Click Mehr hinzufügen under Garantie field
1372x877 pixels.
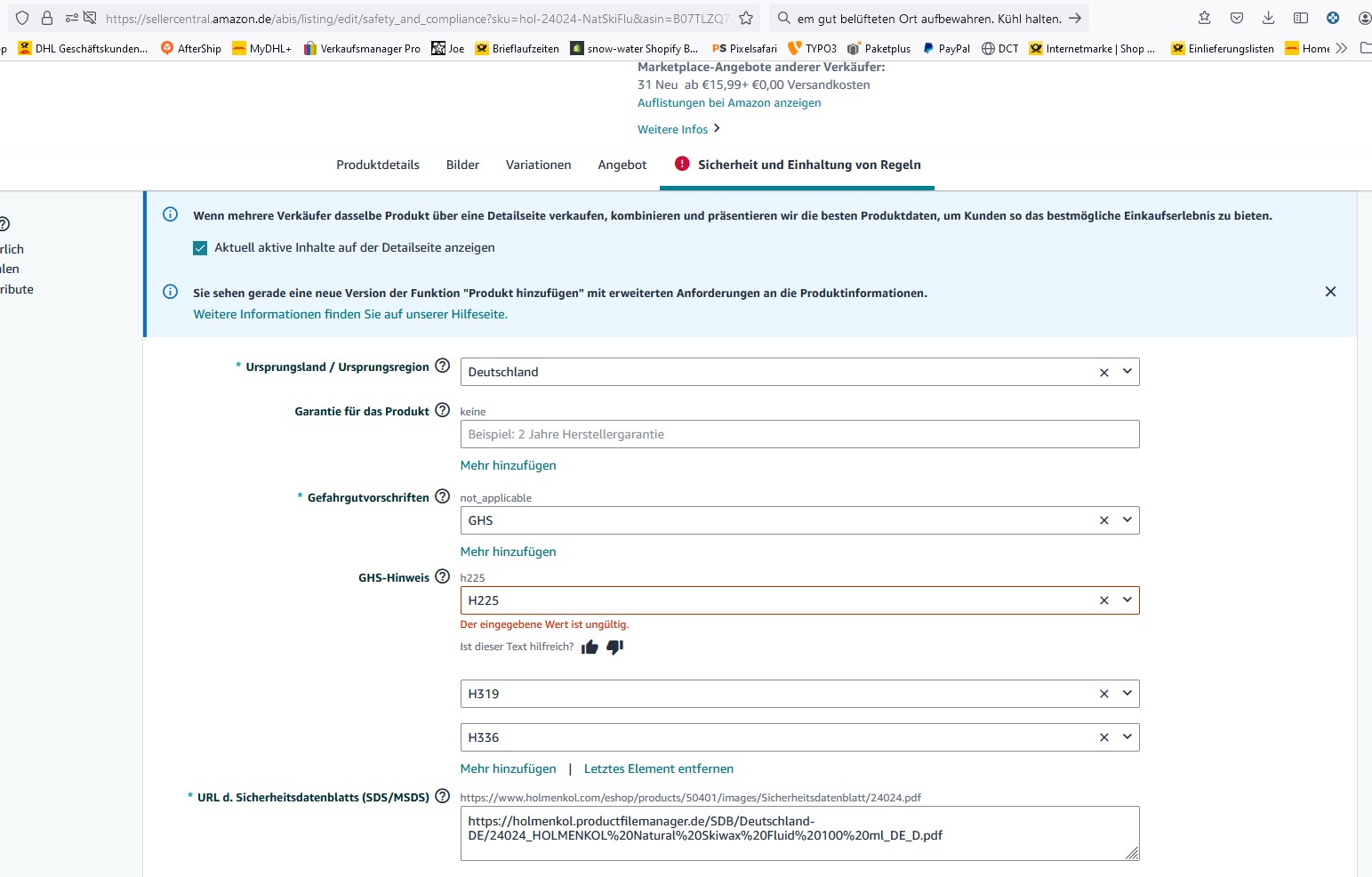click(x=508, y=465)
